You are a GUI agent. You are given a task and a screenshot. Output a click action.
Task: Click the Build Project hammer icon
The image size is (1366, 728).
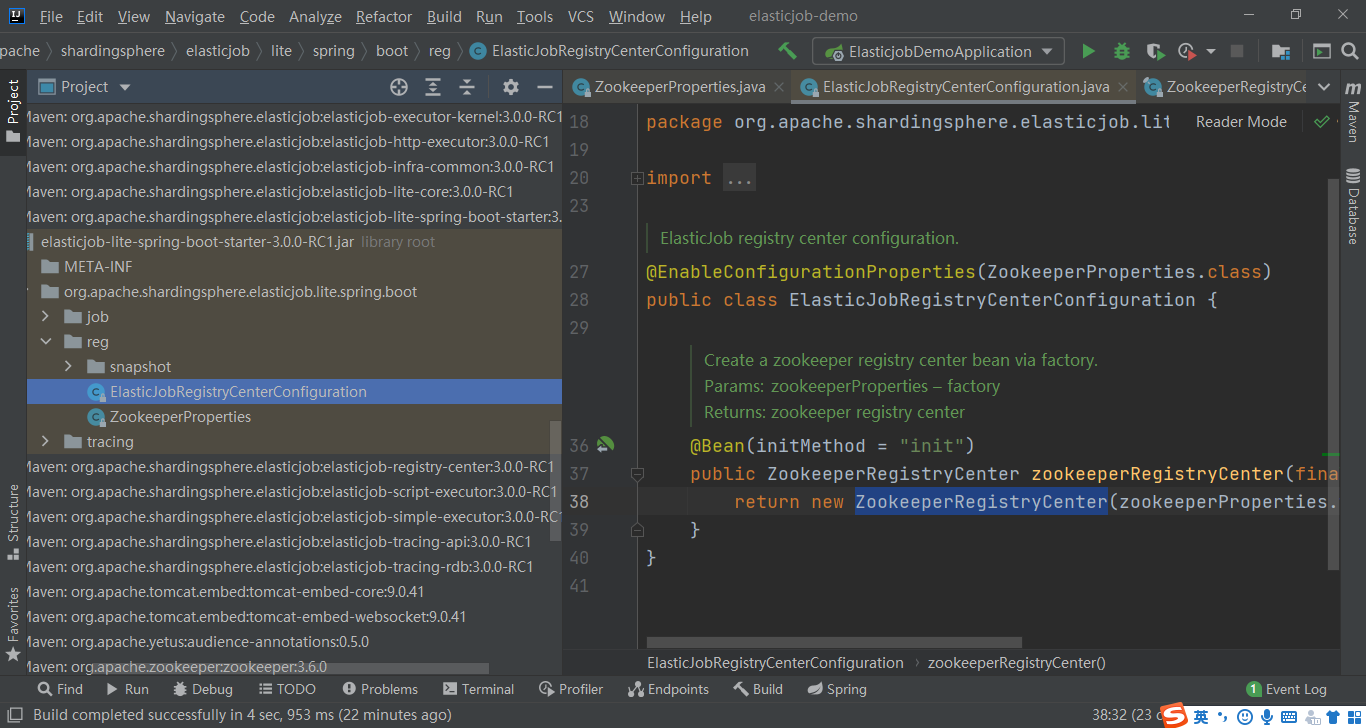pos(788,51)
